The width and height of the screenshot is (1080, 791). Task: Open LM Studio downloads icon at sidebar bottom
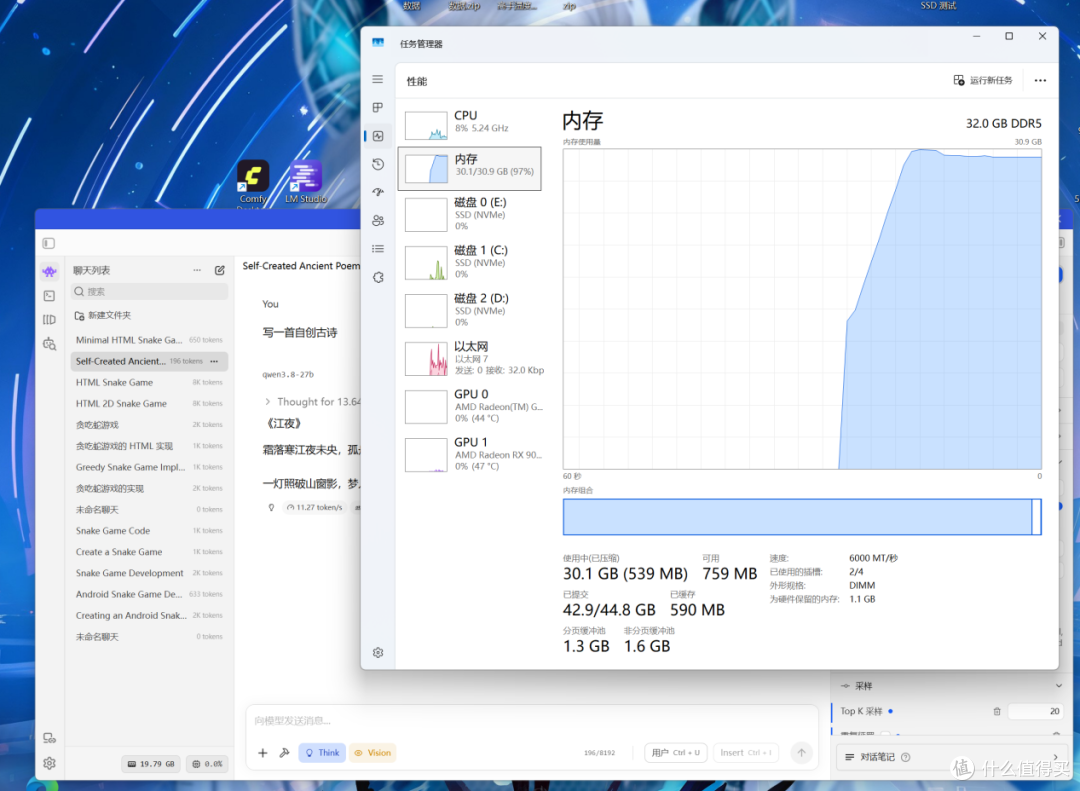[x=49, y=738]
